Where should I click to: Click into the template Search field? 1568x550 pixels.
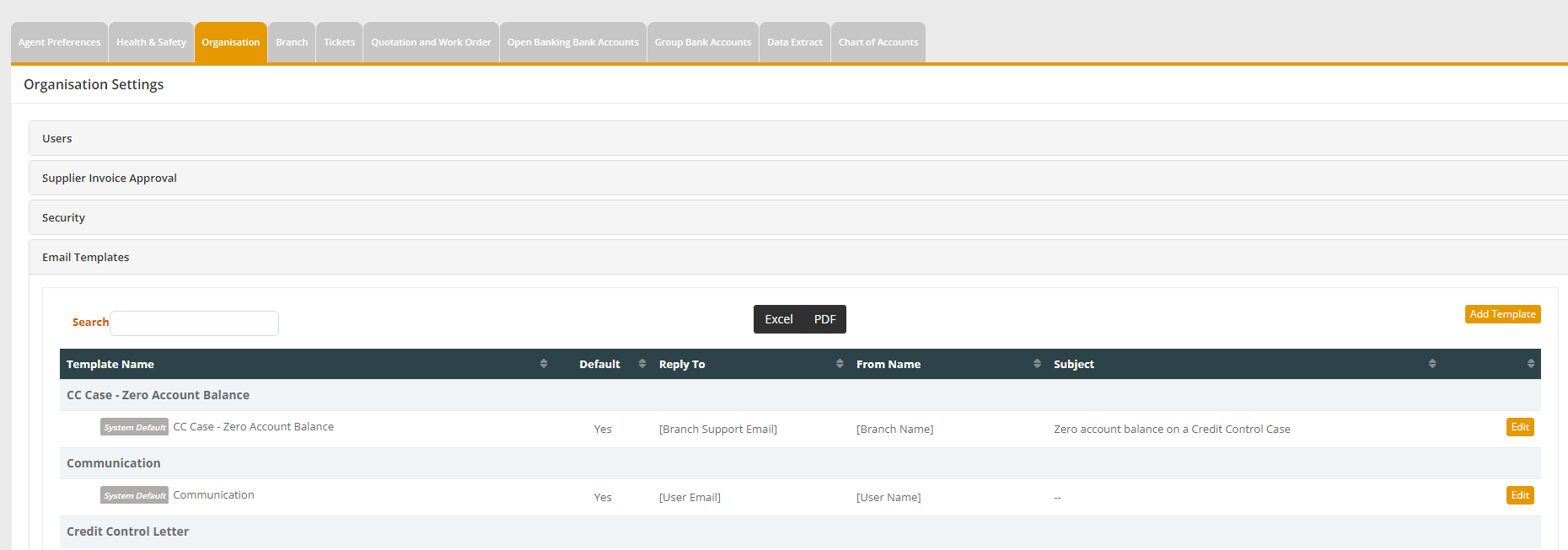coord(194,323)
